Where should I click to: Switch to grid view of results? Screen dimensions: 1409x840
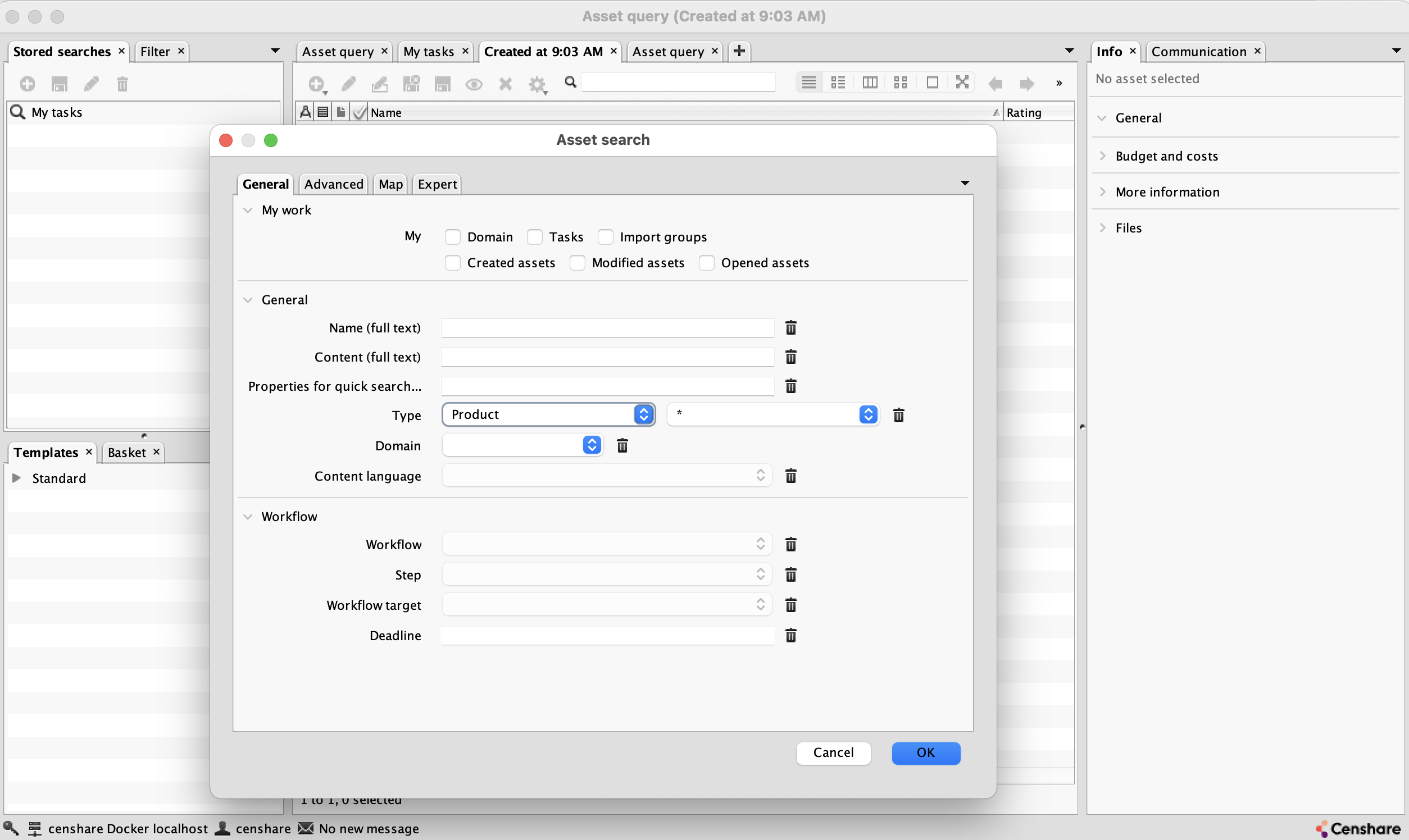click(x=900, y=81)
